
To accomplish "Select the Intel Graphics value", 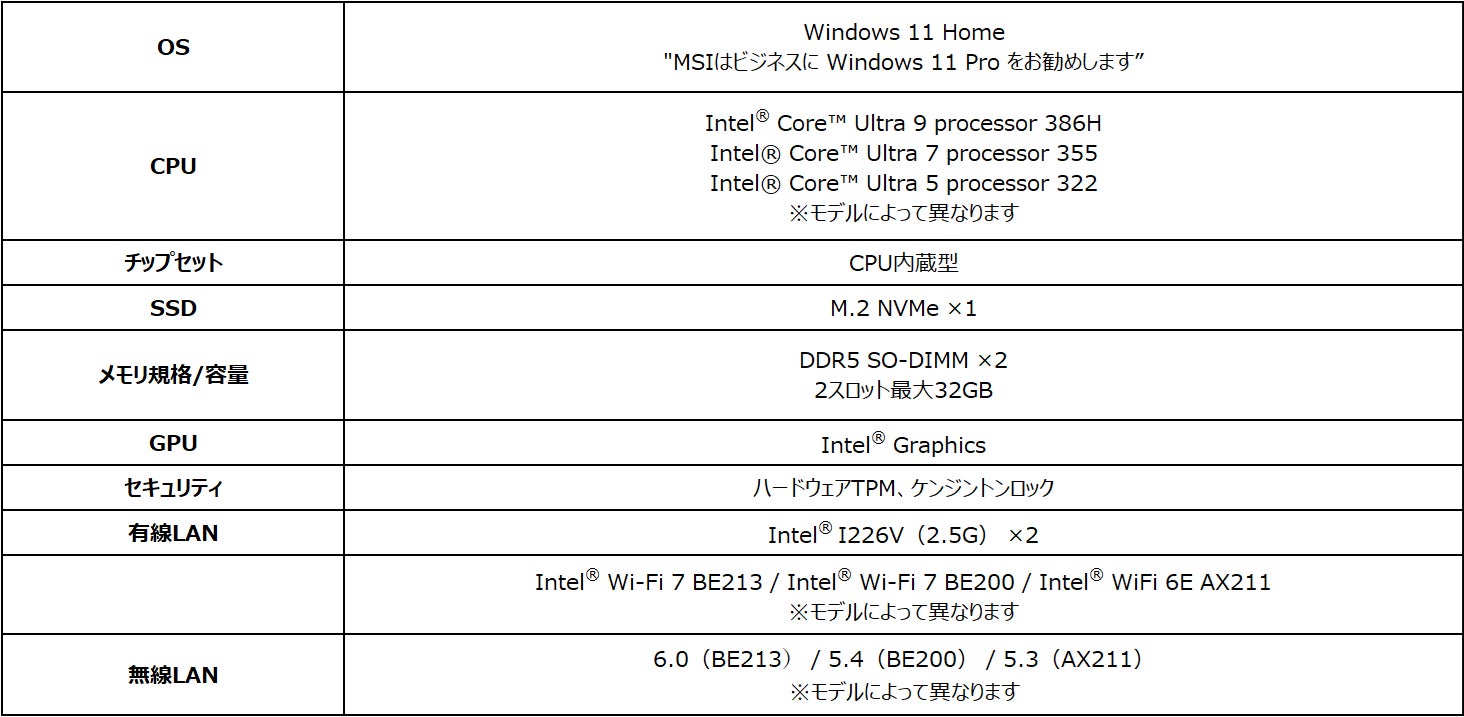I will [903, 445].
